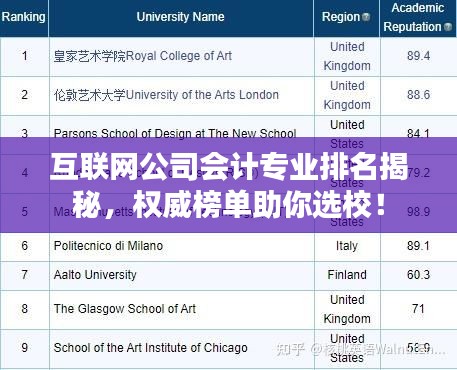457x370 pixels.
Task: Click the purple headline banner text
Action: [229, 185]
